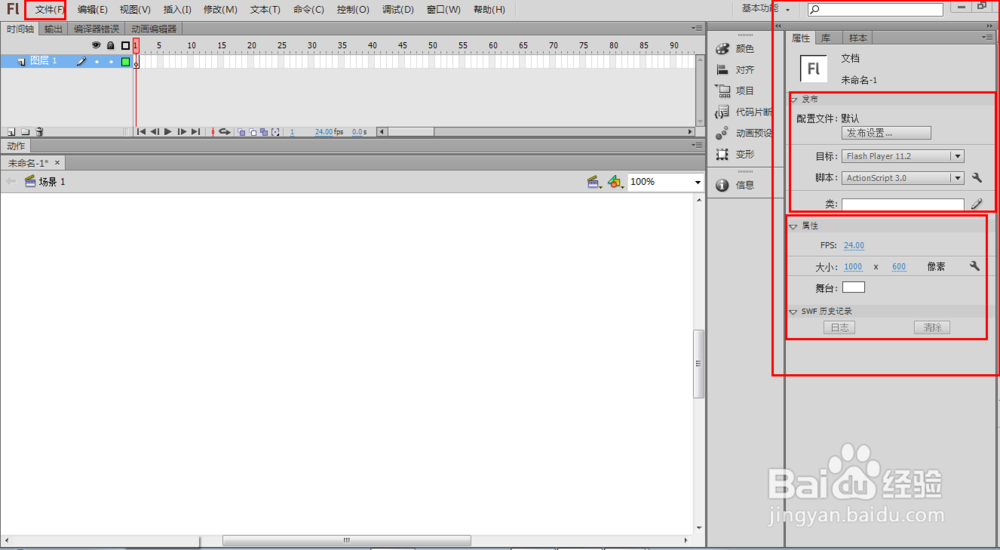Click the 发布设置... button
1000x550 pixels.
pos(886,133)
